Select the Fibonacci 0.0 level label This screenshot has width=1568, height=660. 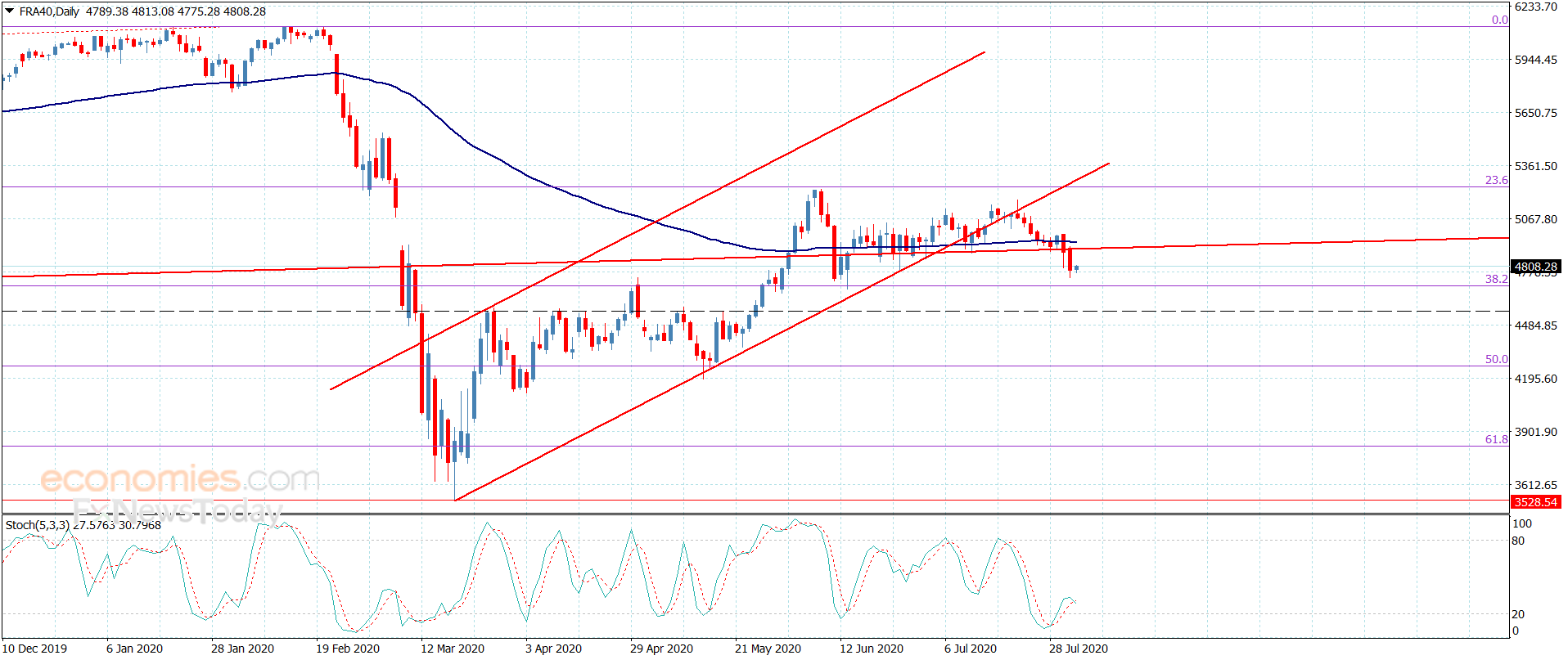pos(1499,20)
